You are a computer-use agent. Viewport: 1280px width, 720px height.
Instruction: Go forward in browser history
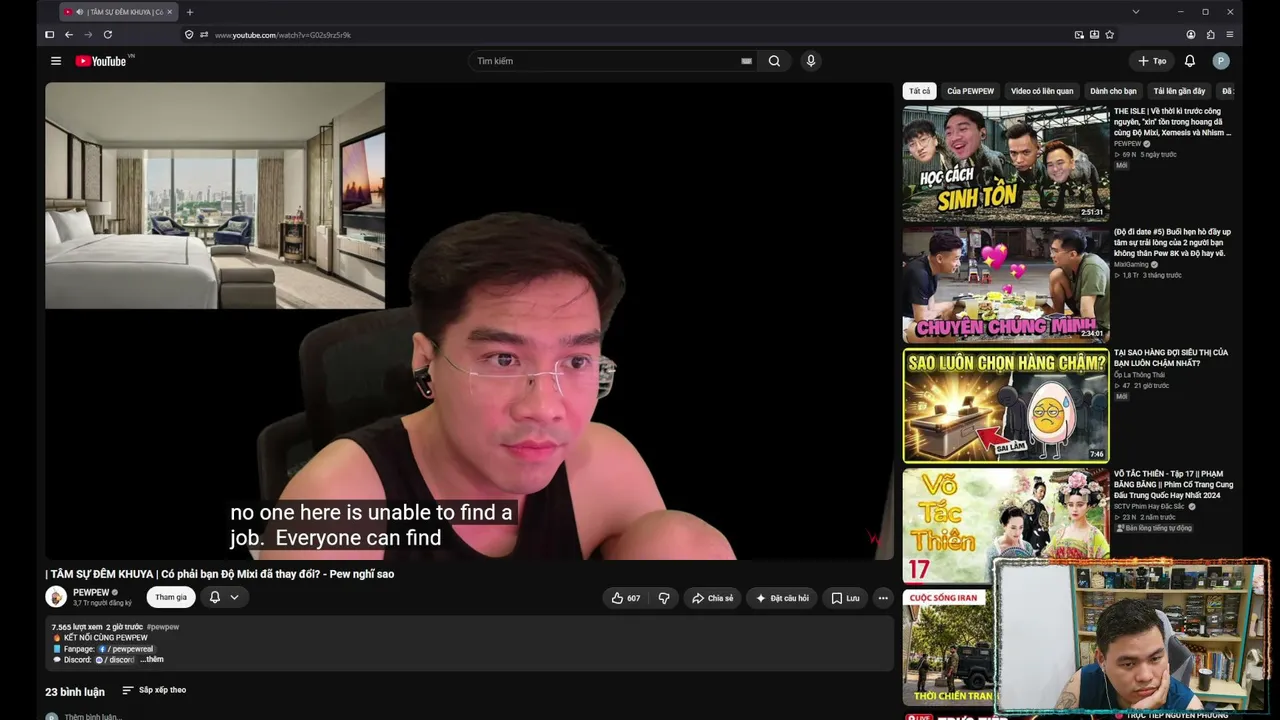coord(88,34)
